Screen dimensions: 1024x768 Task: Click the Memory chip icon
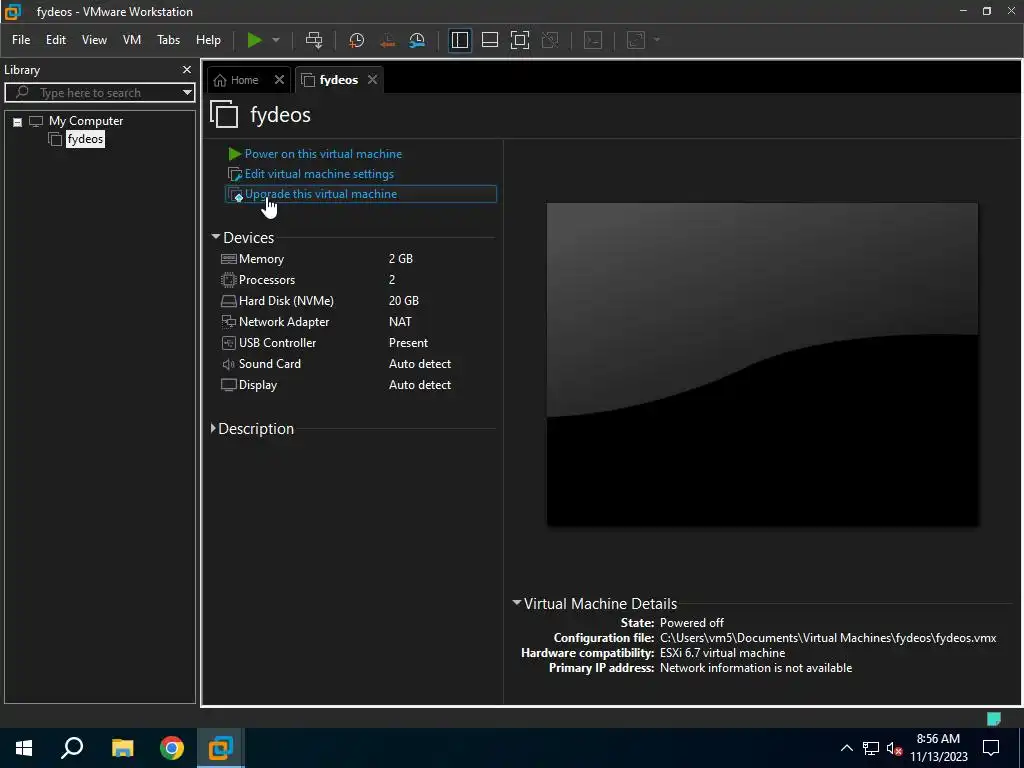(x=229, y=259)
